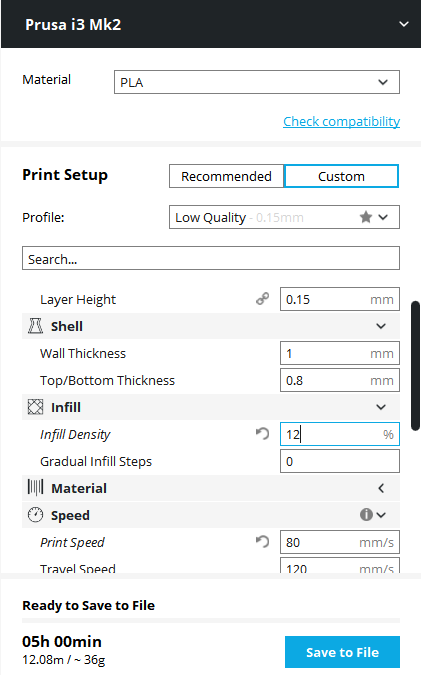Click the Gradual Infill Steps field

tap(340, 461)
